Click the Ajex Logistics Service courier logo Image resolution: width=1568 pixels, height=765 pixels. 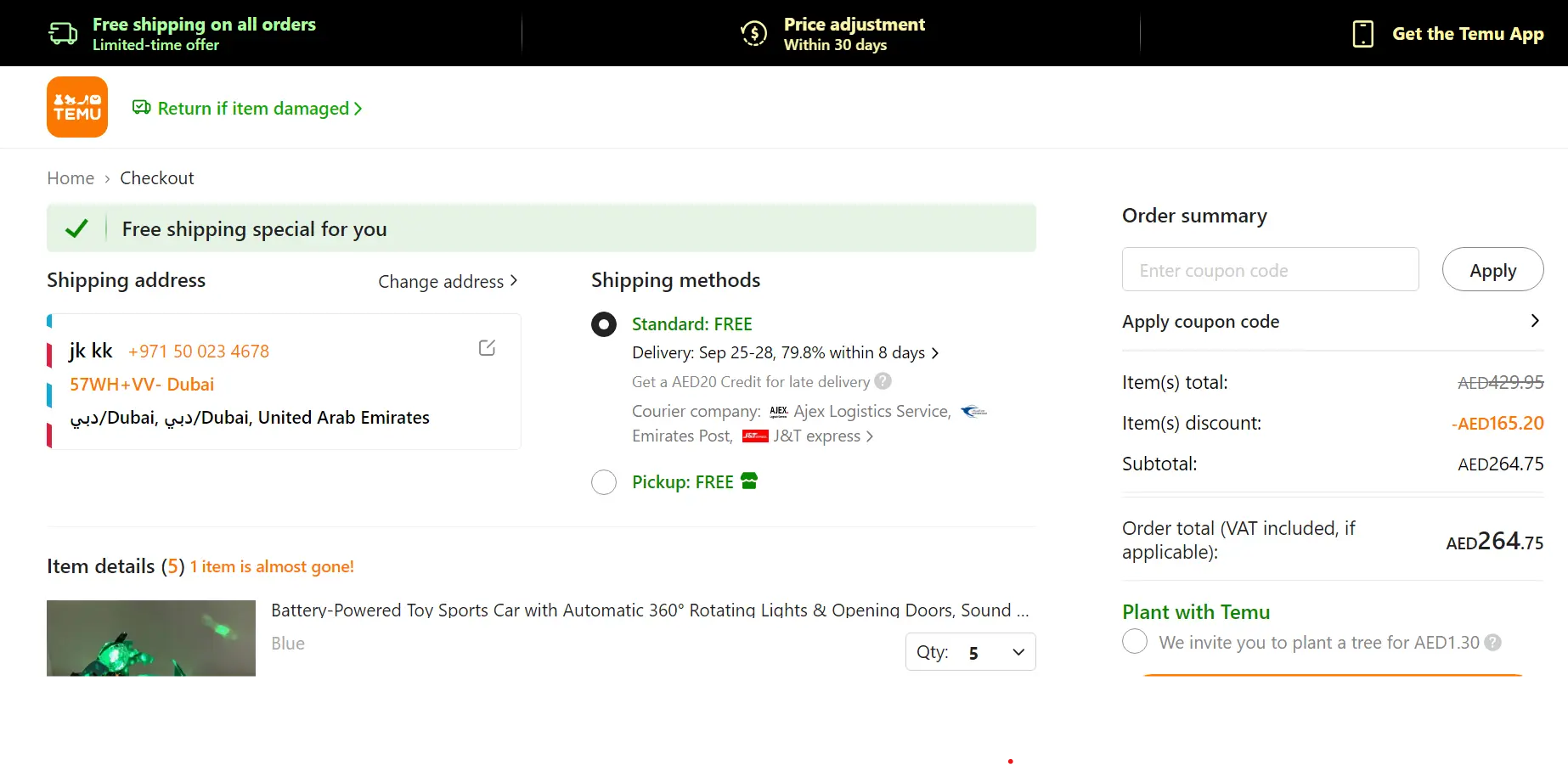[778, 411]
